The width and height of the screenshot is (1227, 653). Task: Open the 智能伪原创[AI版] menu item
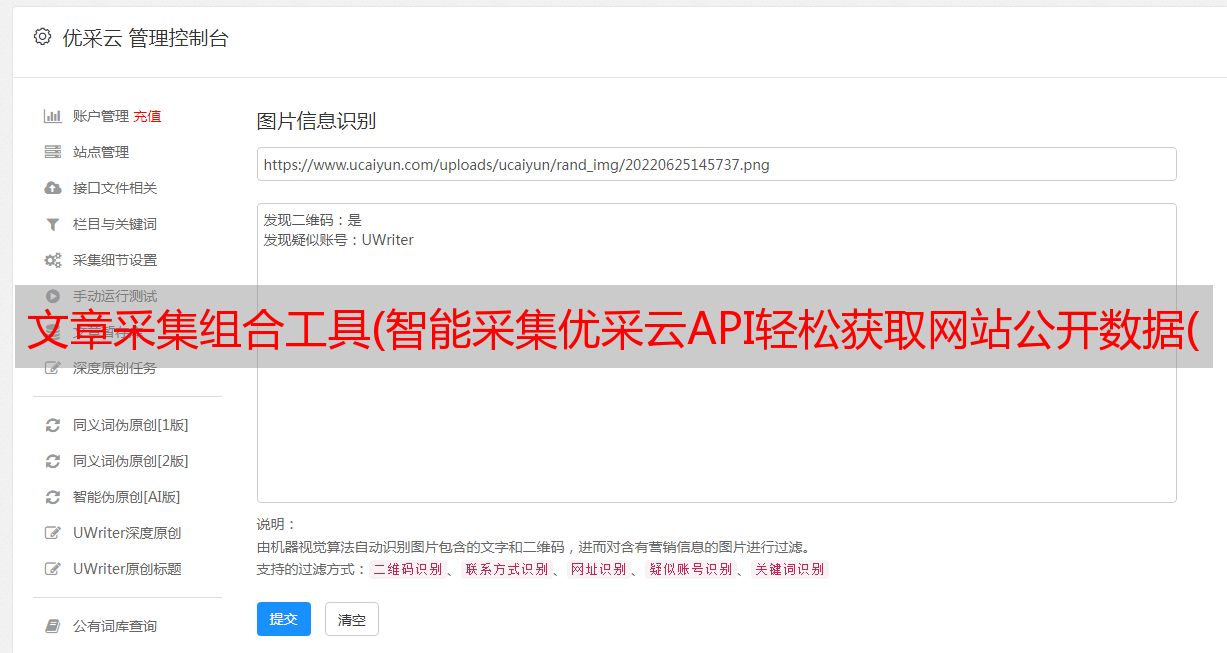(x=126, y=497)
